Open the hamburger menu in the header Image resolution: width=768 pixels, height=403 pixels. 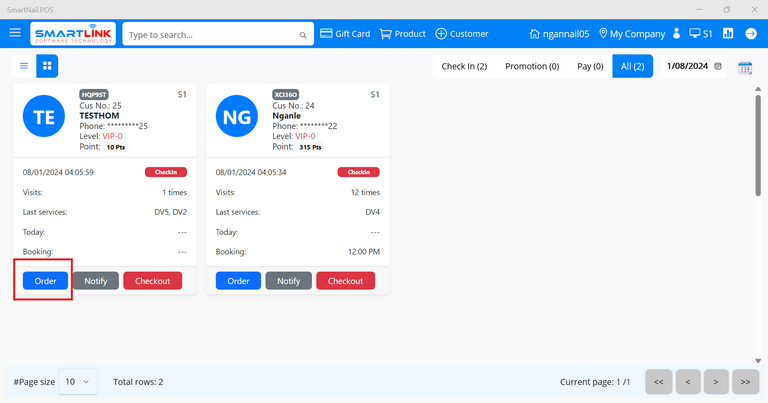point(15,33)
